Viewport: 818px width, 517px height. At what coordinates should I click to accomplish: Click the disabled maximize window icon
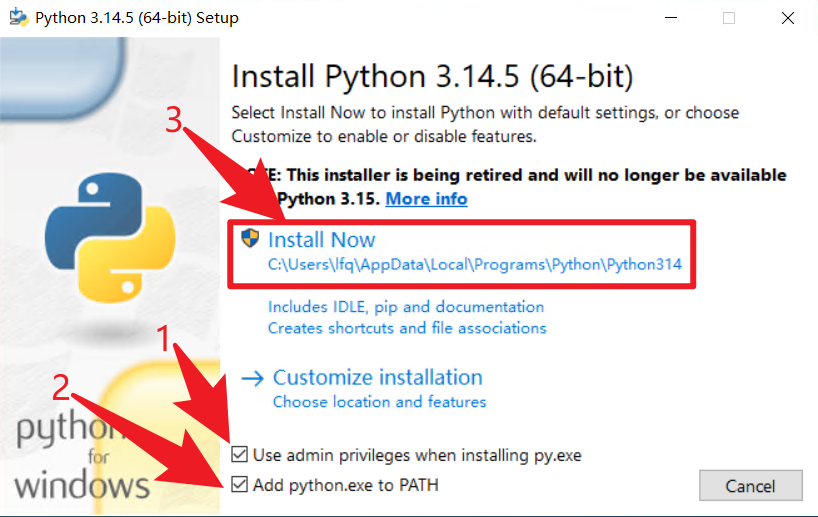[x=729, y=18]
